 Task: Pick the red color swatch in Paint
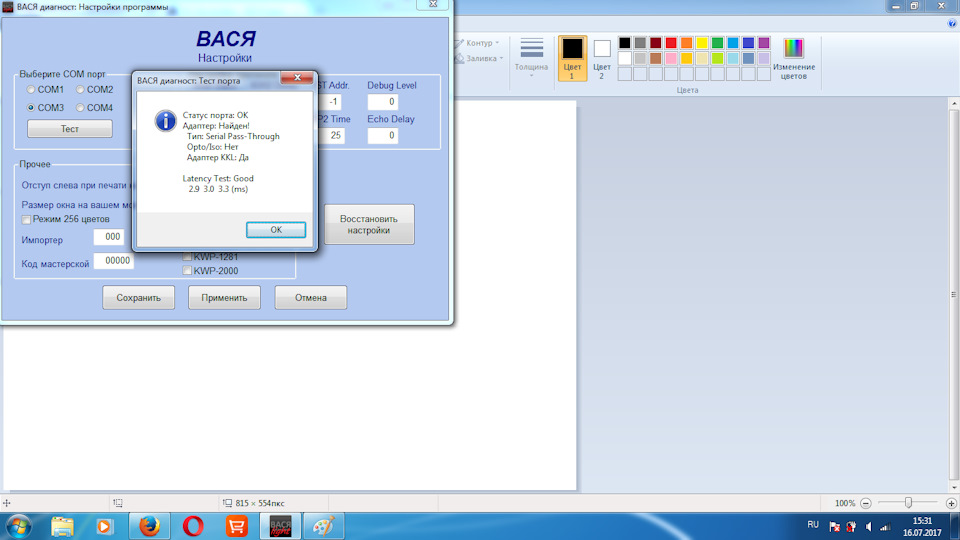click(671, 43)
